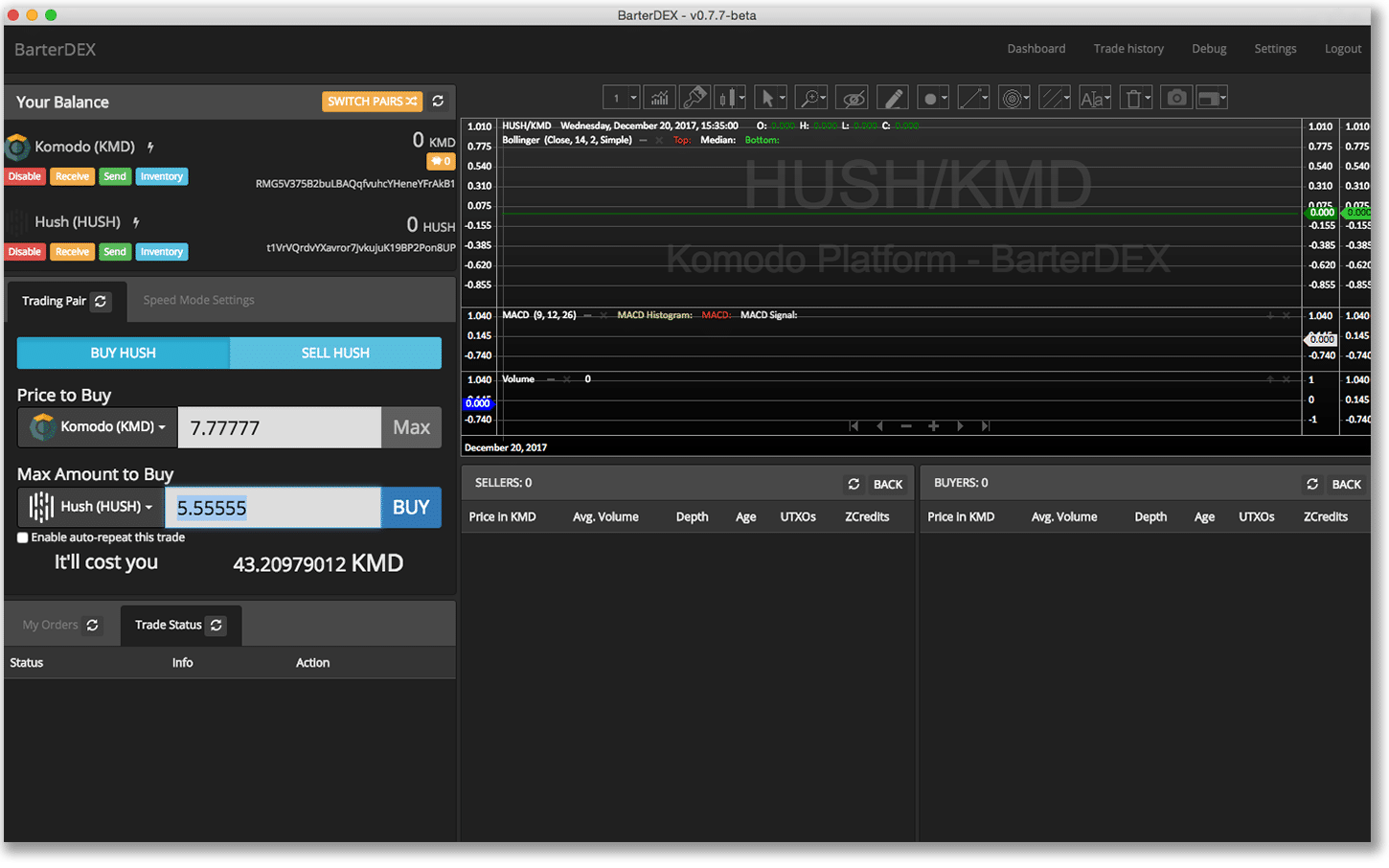This screenshot has width=1389, height=868.
Task: Click the Max button
Action: [412, 427]
